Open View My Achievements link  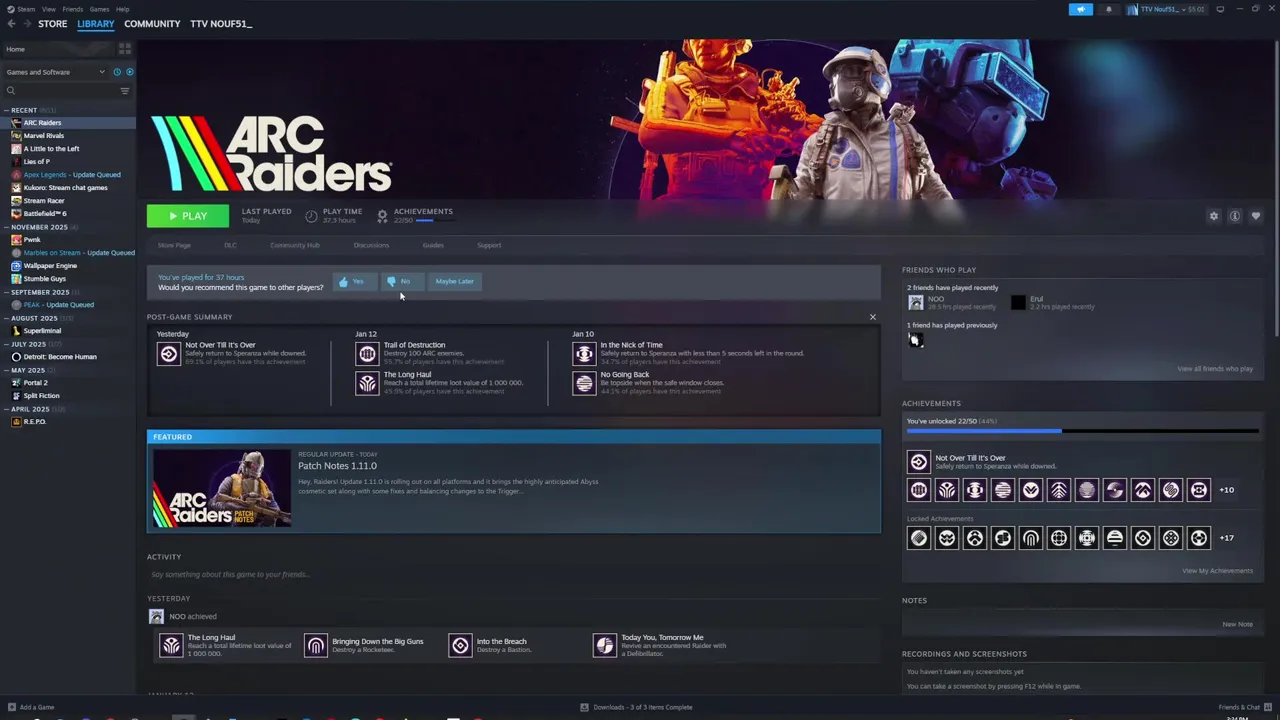(x=1217, y=571)
